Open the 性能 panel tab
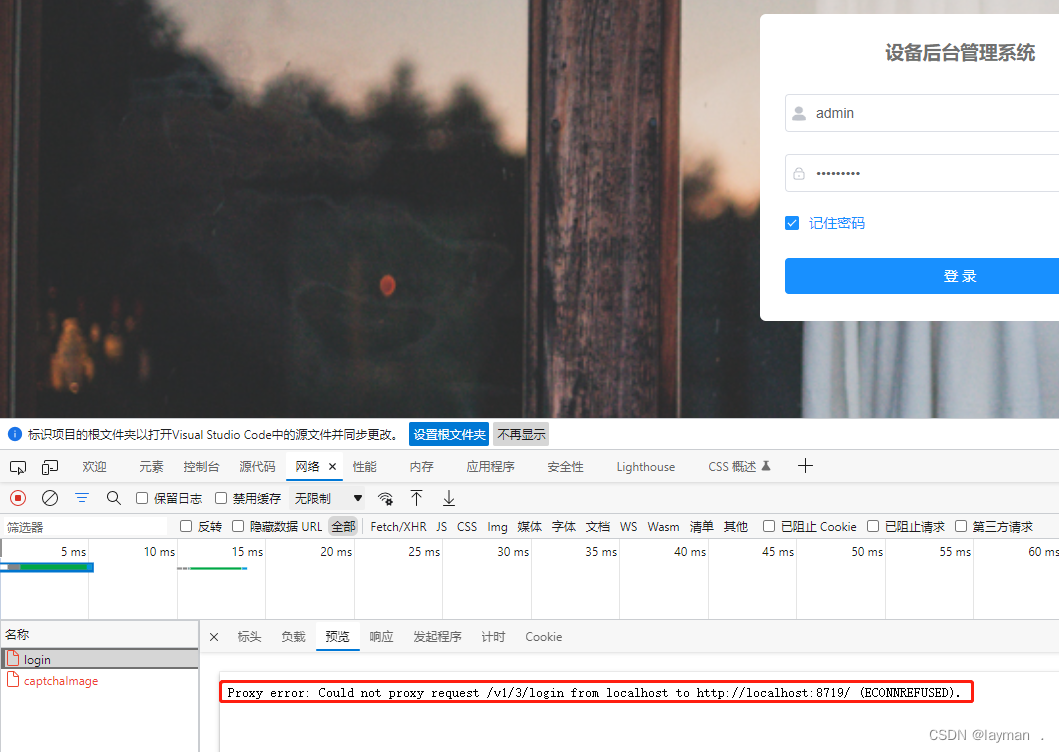Image resolution: width=1059 pixels, height=752 pixels. (x=365, y=467)
